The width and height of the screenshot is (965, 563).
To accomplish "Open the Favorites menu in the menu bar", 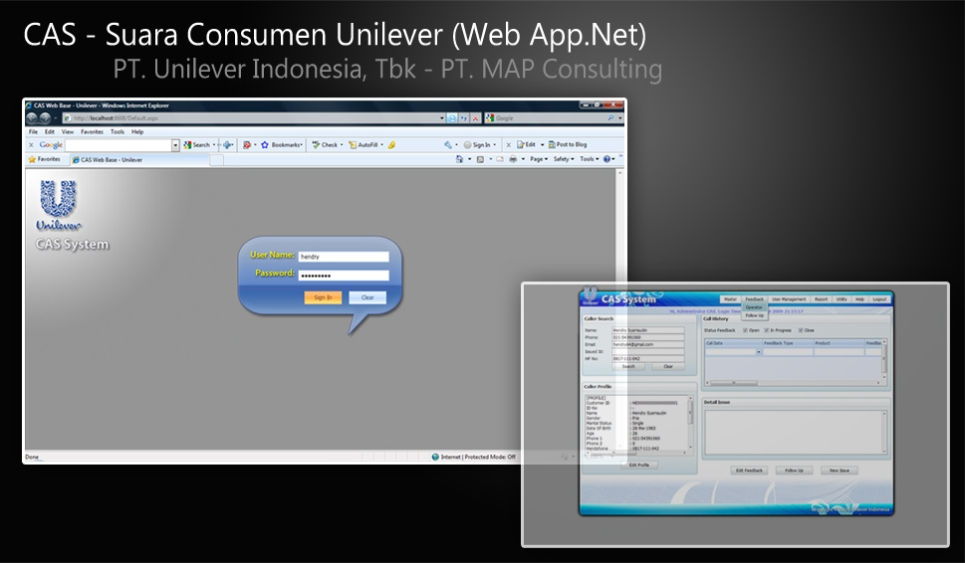I will coord(92,132).
